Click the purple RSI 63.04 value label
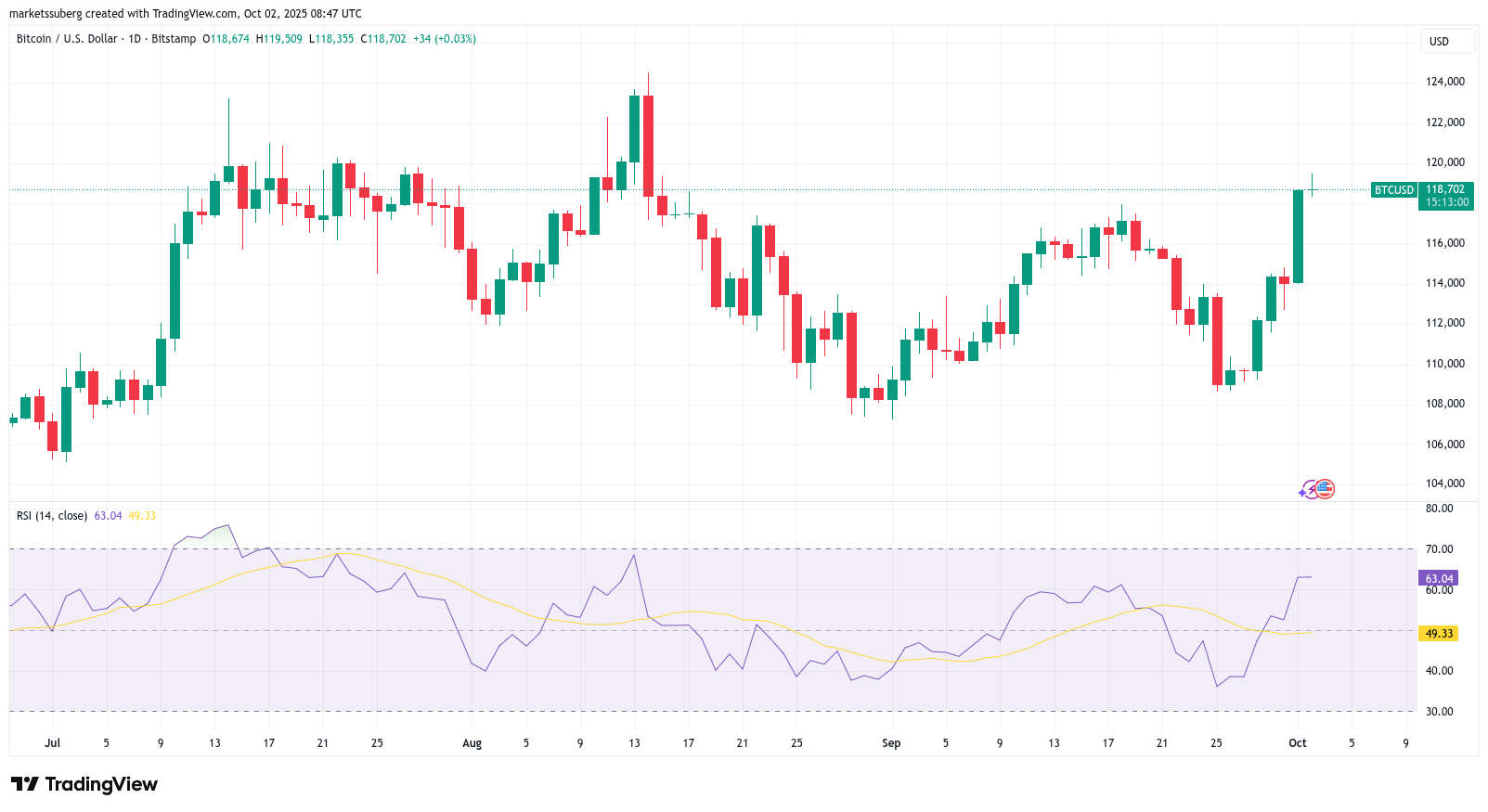 click(1439, 578)
